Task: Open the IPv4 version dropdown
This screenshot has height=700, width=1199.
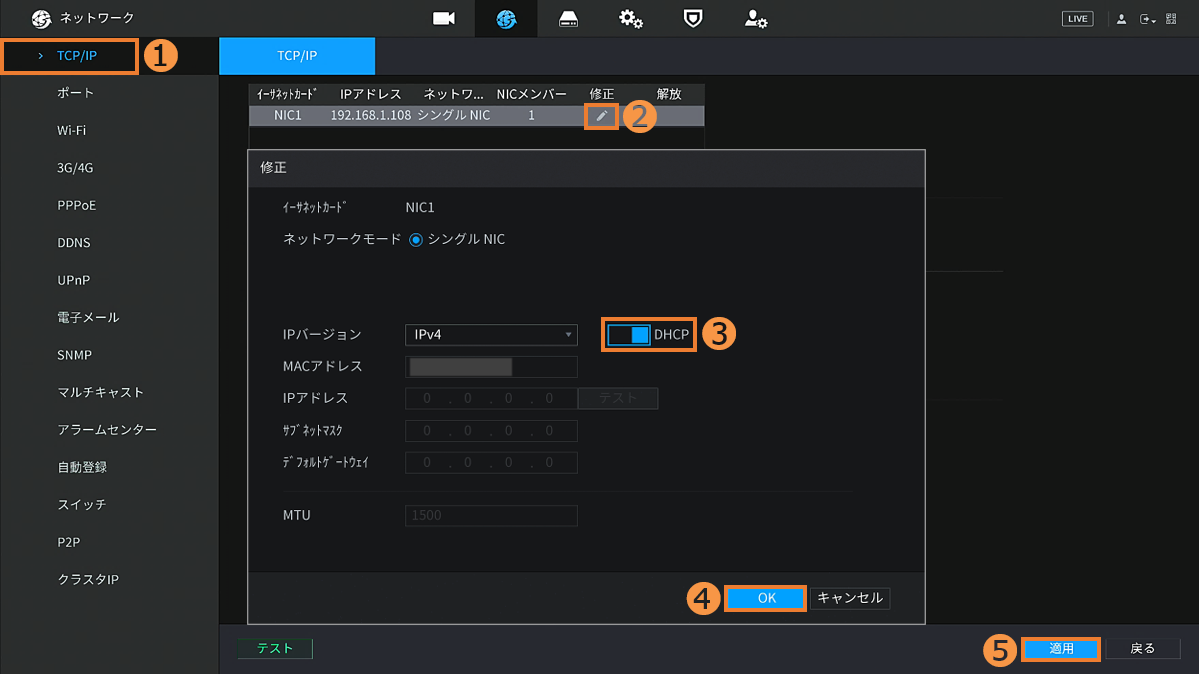Action: click(x=491, y=335)
